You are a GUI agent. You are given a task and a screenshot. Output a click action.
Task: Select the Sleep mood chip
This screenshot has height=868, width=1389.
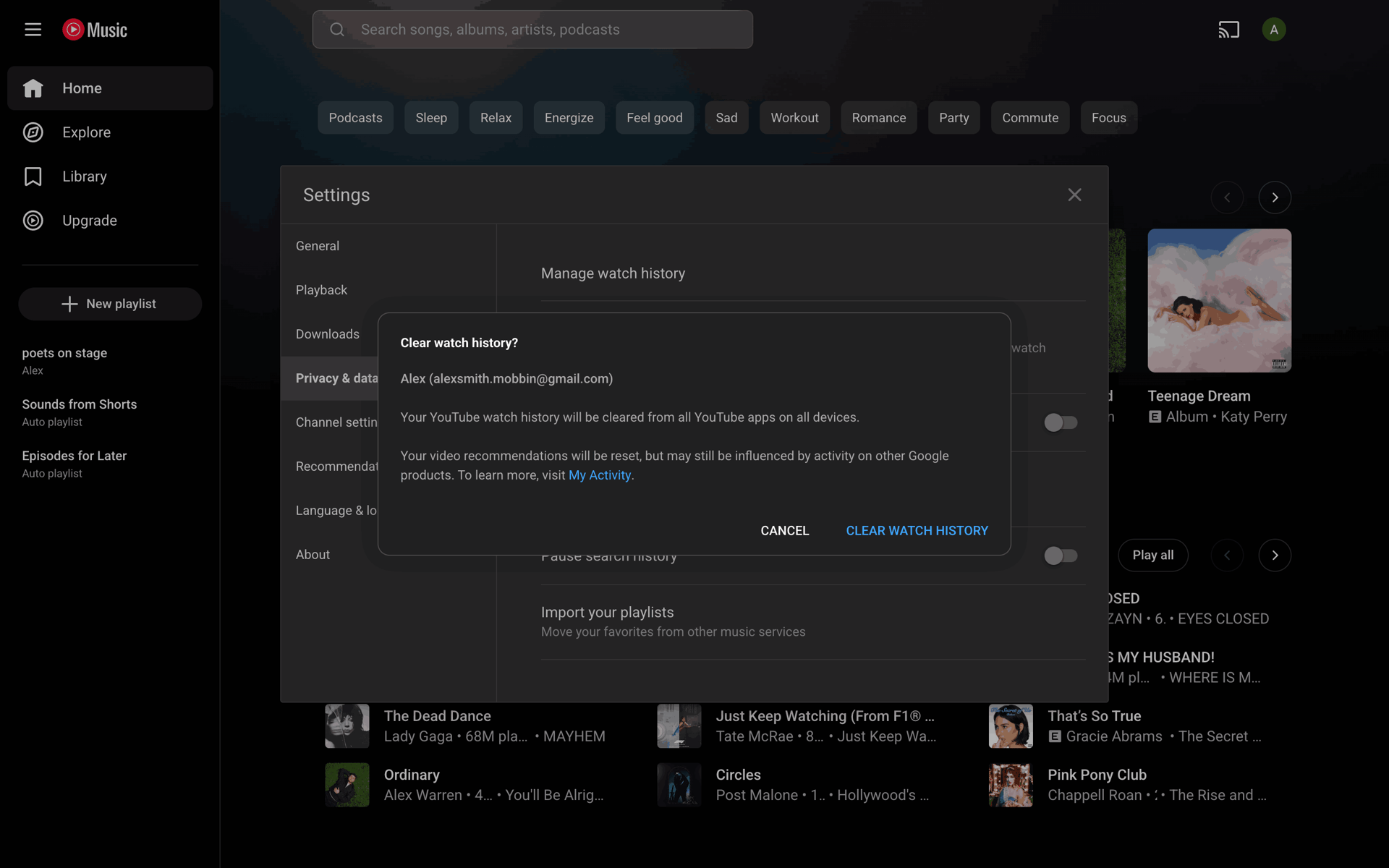coord(431,118)
